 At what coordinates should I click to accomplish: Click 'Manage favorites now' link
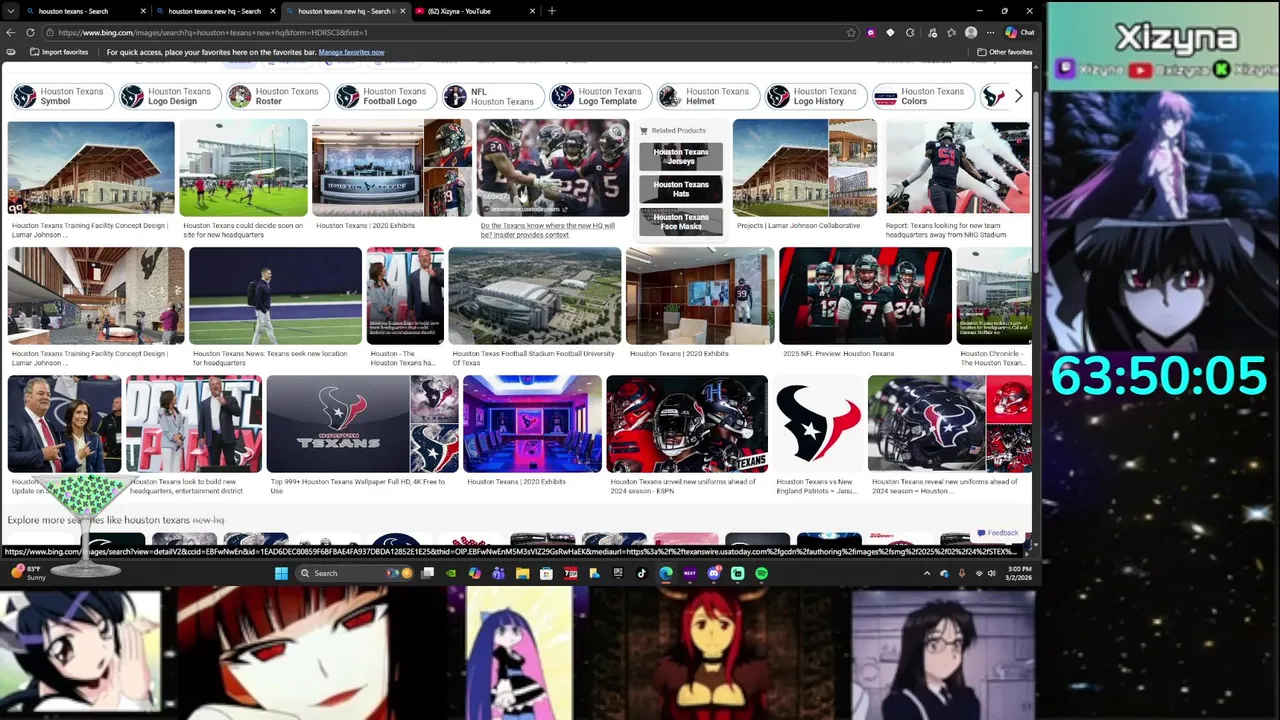(x=351, y=52)
